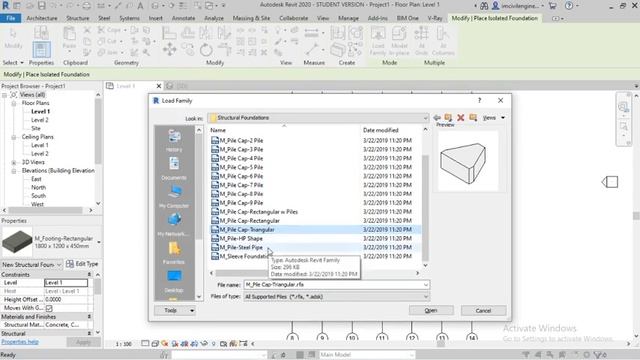Open the File name dropdown arrow
Screen dimensions: 640x360
tap(426, 284)
